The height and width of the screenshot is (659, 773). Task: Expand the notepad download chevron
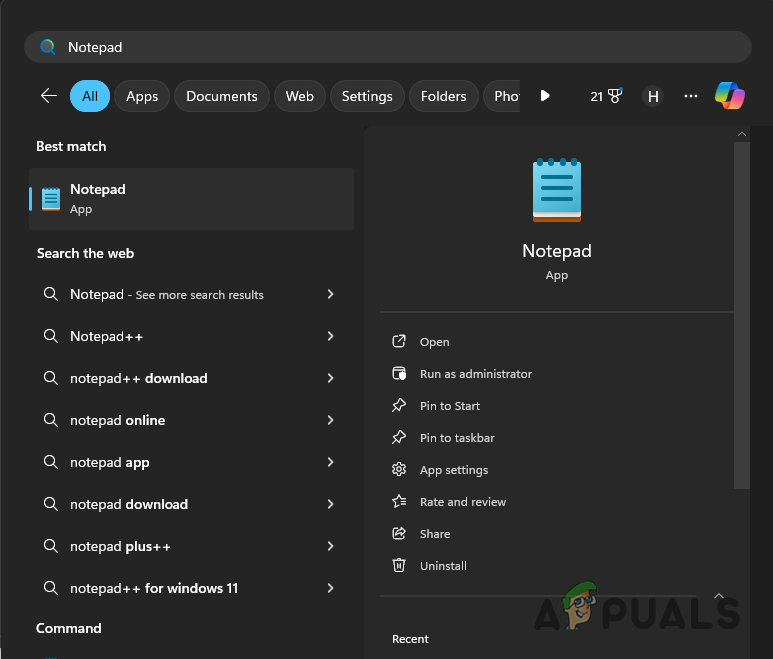(330, 504)
